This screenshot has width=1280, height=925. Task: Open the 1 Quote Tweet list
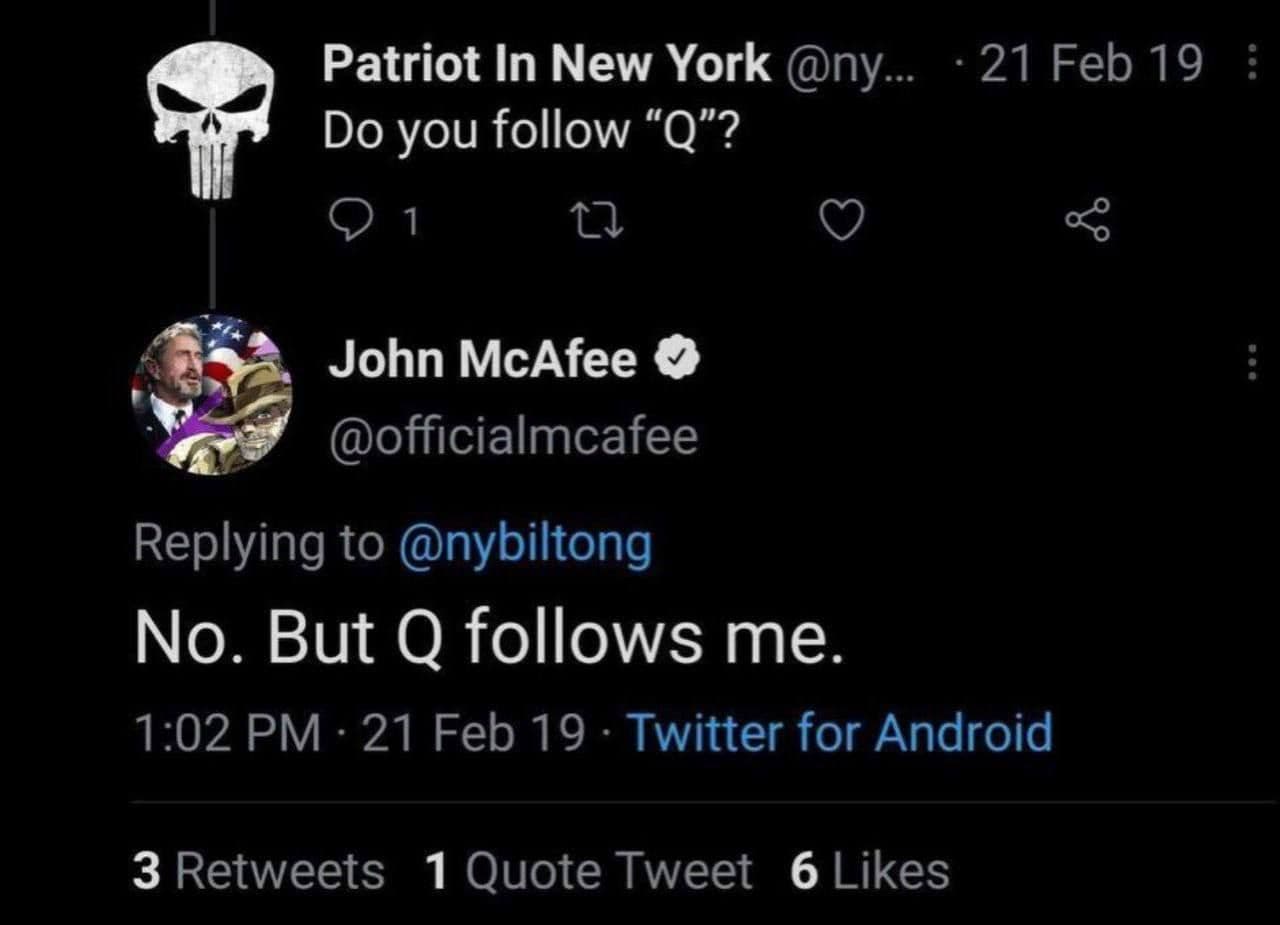(588, 870)
